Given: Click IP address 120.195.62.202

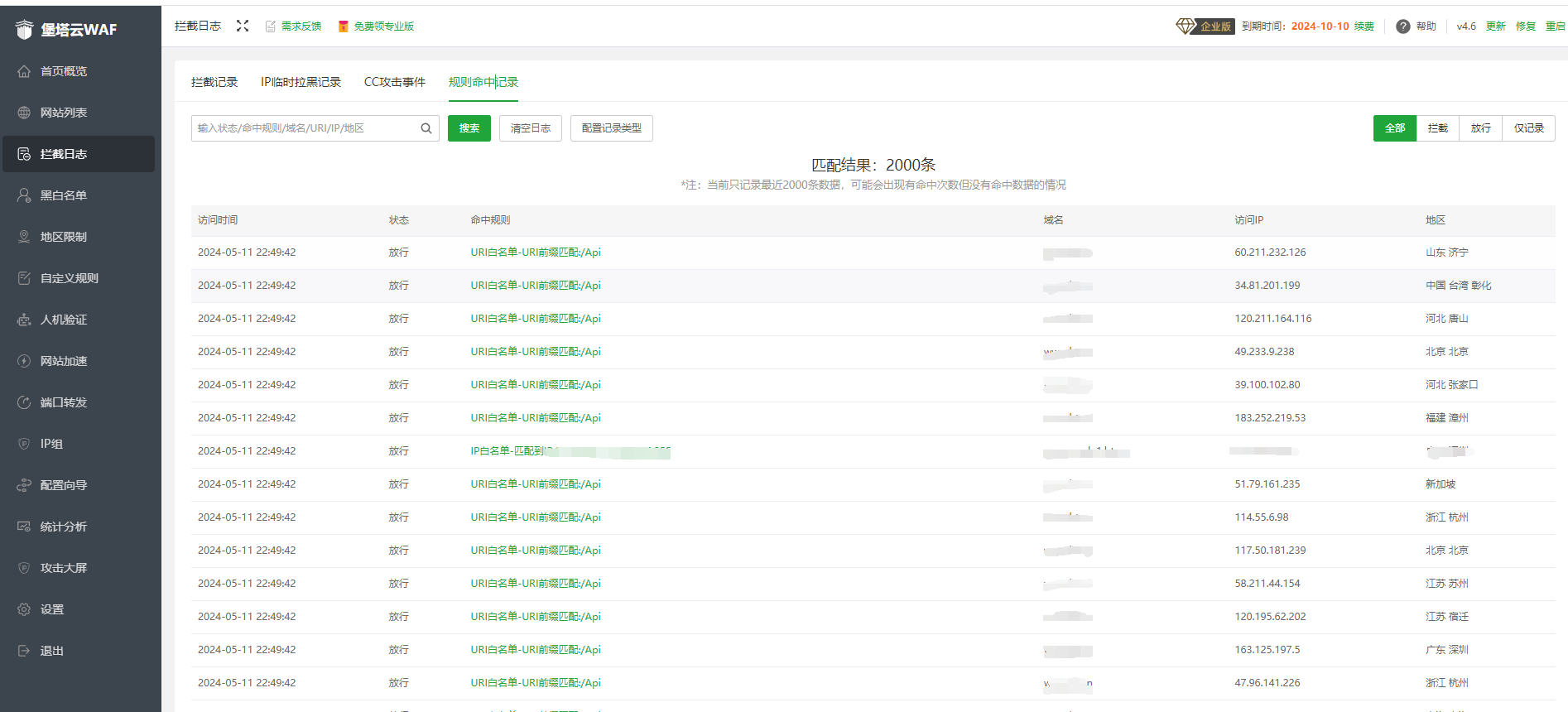Looking at the screenshot, I should pyautogui.click(x=1270, y=617).
